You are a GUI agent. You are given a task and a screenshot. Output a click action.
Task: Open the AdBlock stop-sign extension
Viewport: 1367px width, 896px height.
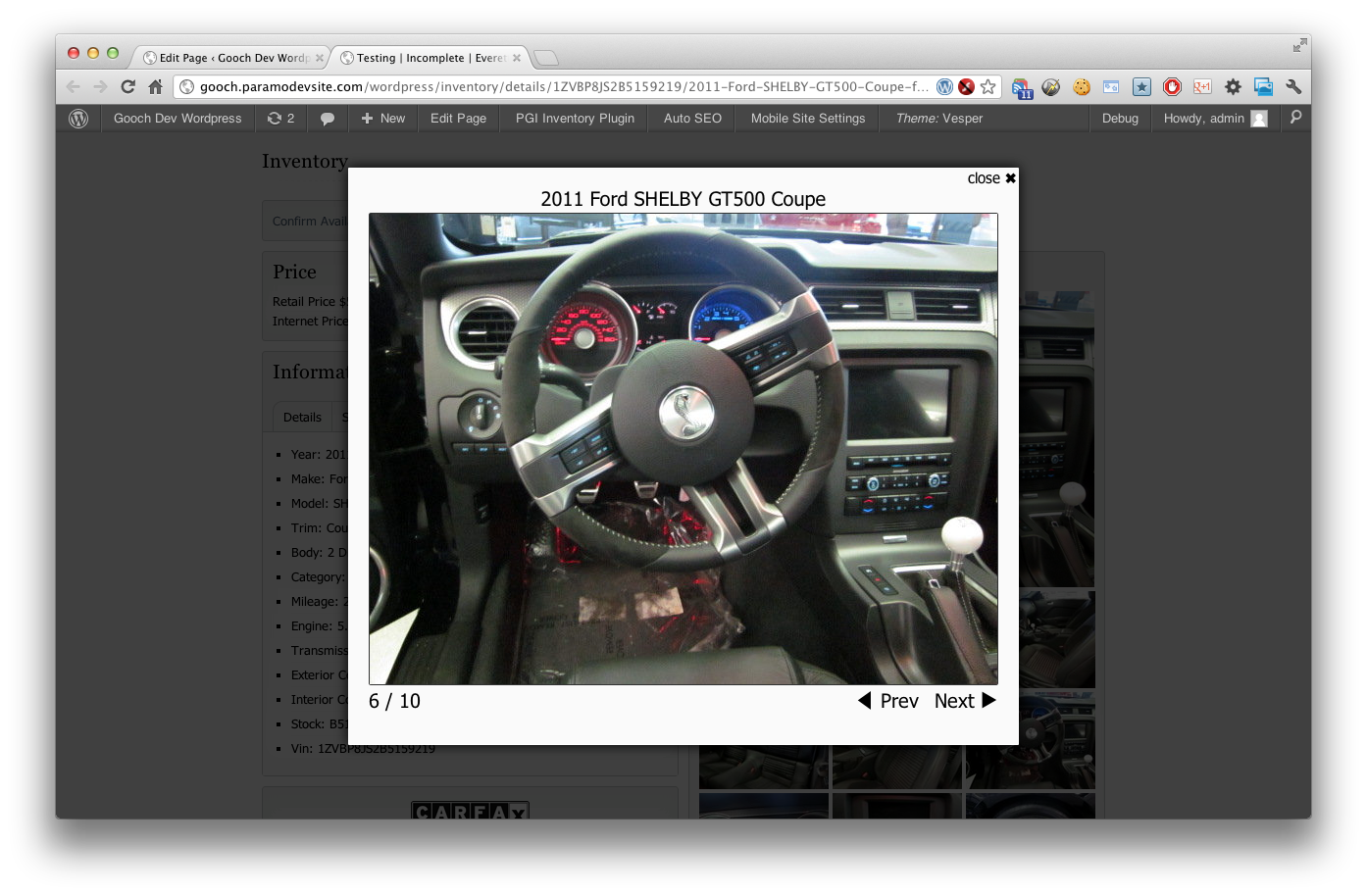click(x=1172, y=87)
